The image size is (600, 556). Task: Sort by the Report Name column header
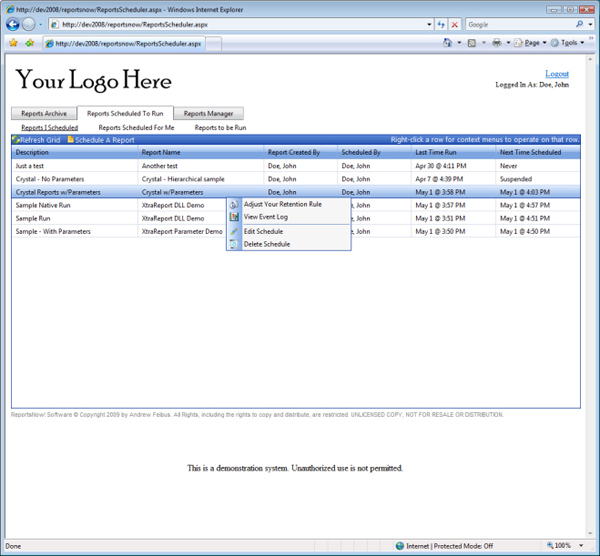(x=201, y=152)
